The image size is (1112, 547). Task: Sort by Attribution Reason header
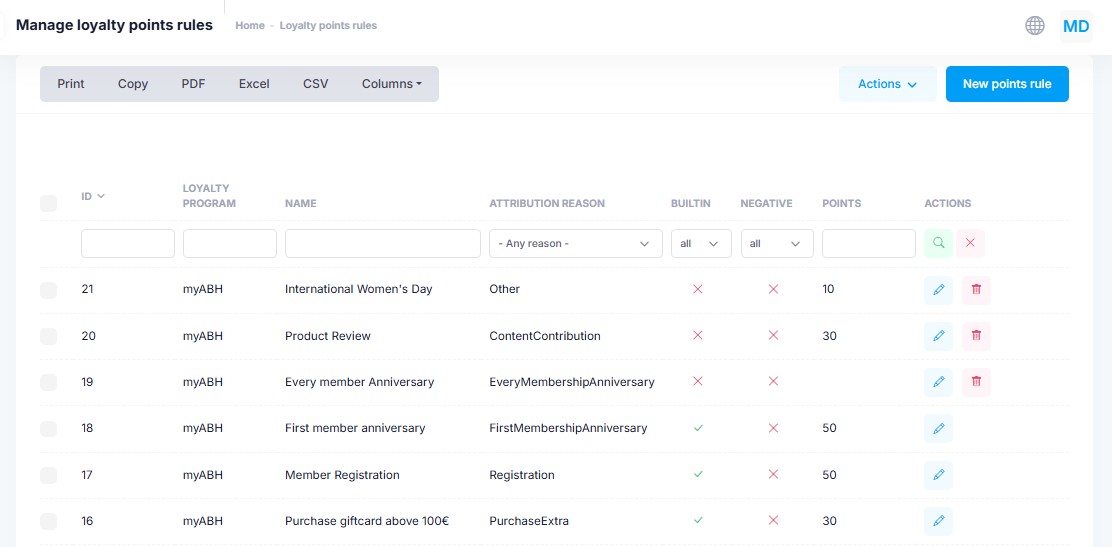(x=547, y=204)
